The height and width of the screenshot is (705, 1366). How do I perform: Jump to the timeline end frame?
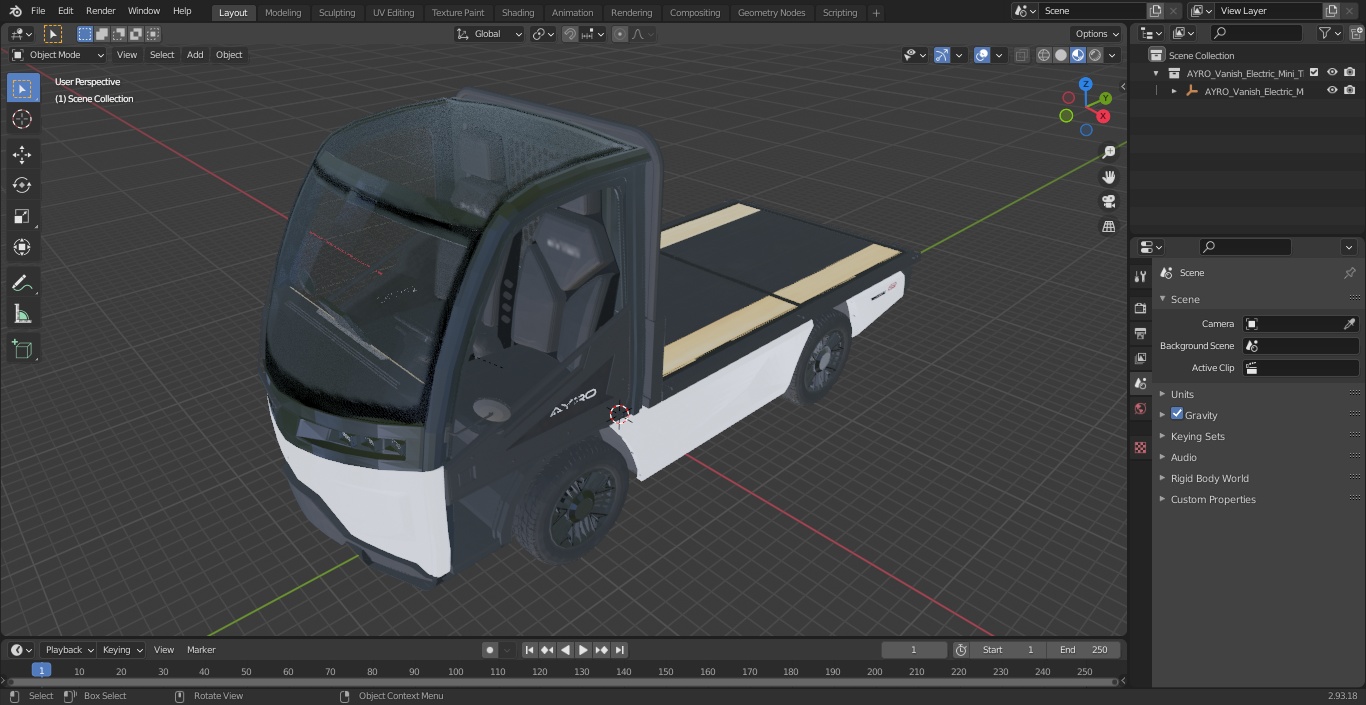(620, 650)
